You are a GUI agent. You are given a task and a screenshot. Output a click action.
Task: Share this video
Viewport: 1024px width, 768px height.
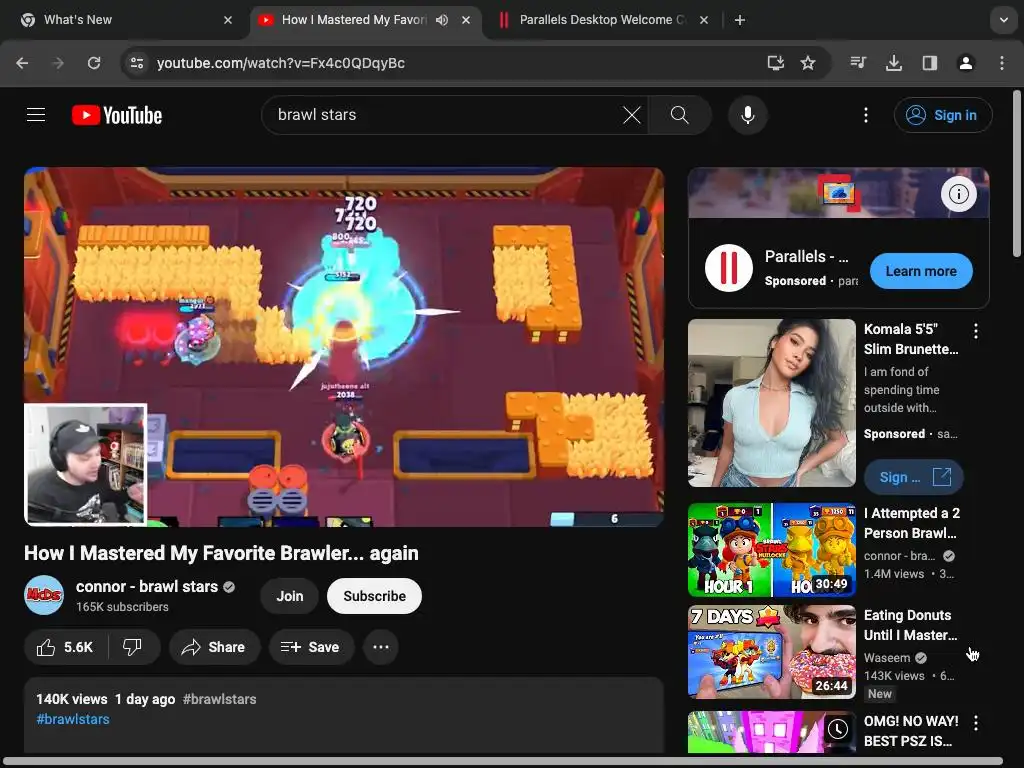[x=214, y=647]
